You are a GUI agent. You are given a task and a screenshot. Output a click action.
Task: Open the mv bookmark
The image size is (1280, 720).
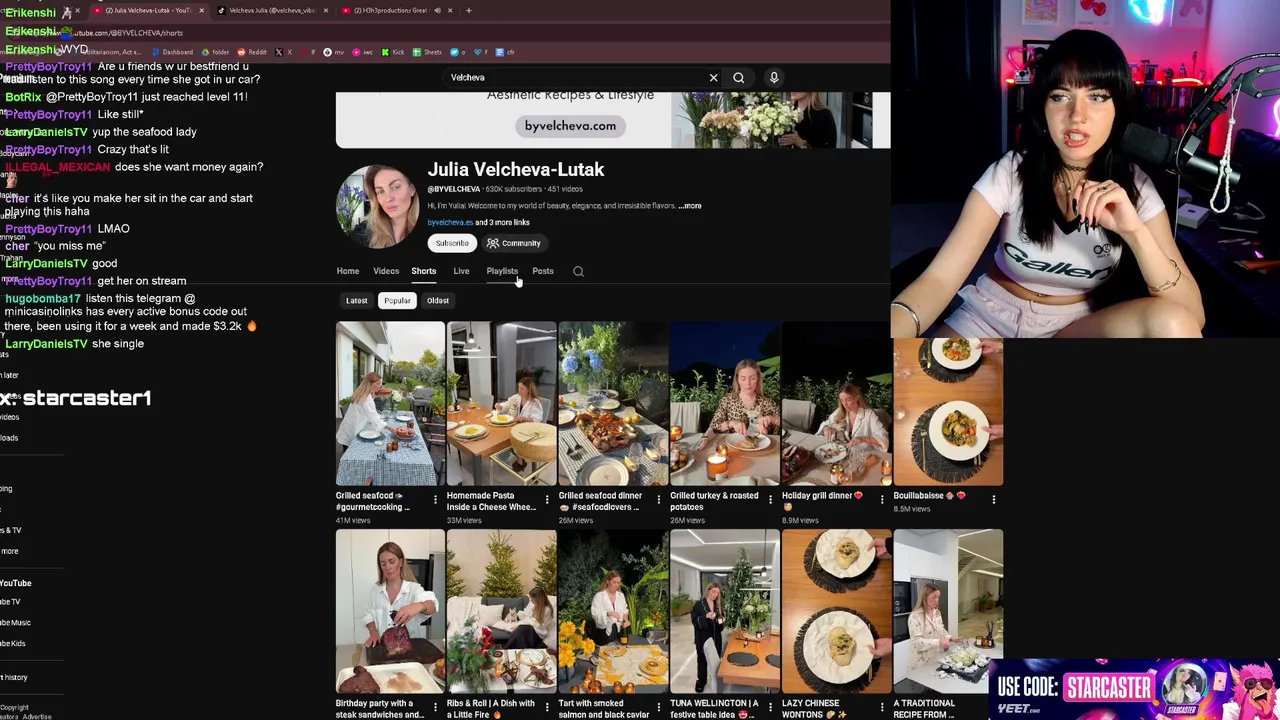point(334,52)
